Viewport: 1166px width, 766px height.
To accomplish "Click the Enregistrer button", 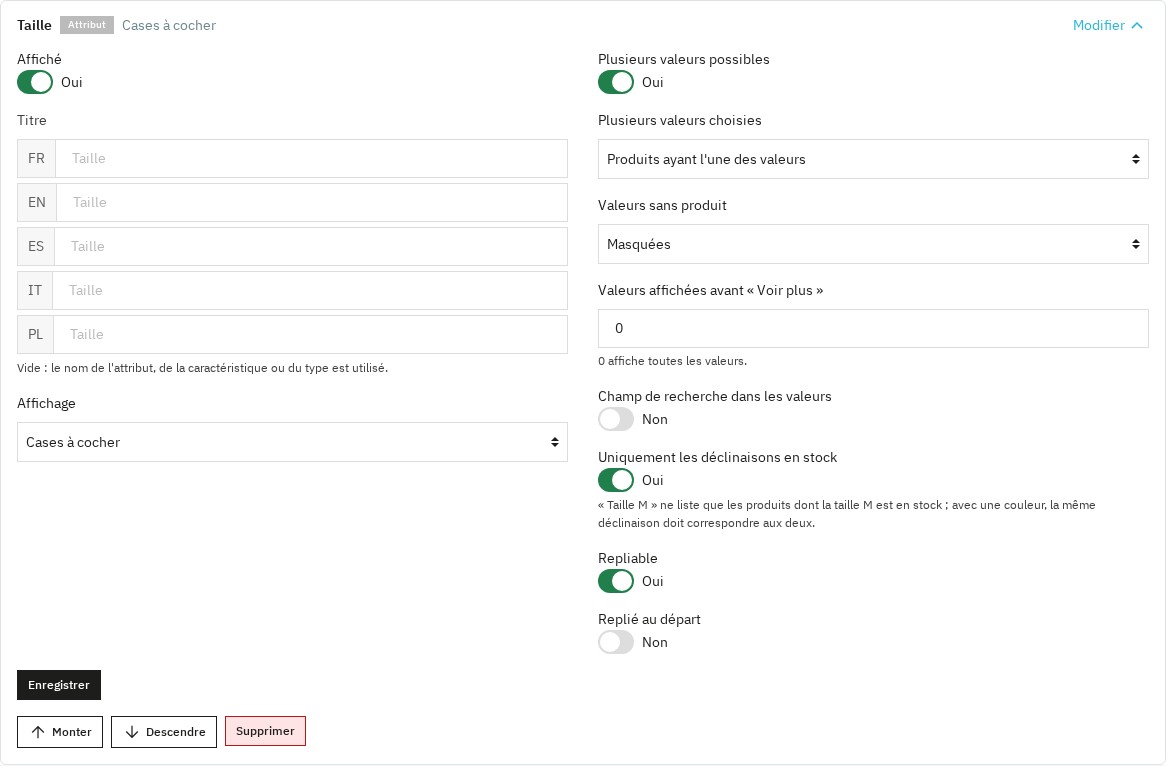I will (x=59, y=685).
